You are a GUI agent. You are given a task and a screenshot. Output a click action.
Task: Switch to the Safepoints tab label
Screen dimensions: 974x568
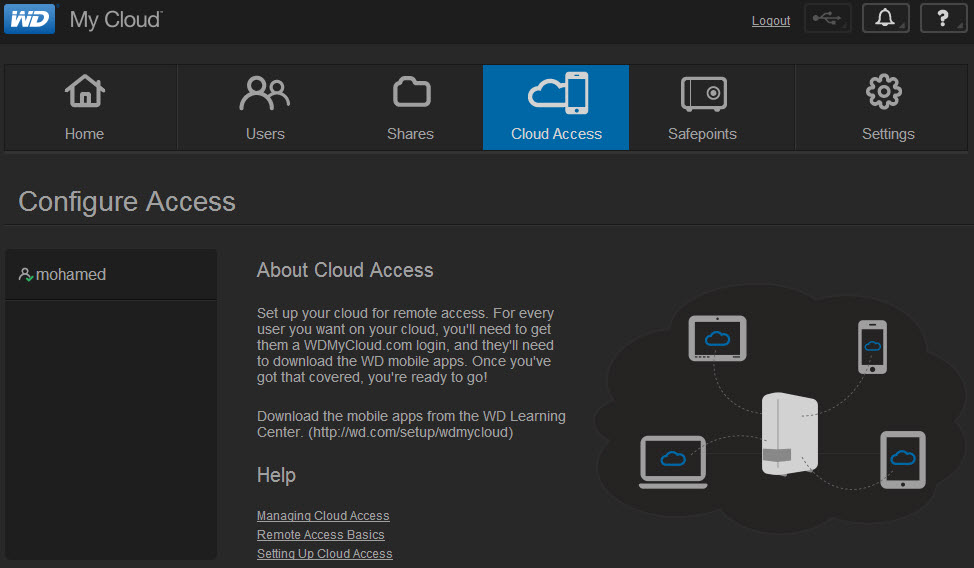click(702, 134)
